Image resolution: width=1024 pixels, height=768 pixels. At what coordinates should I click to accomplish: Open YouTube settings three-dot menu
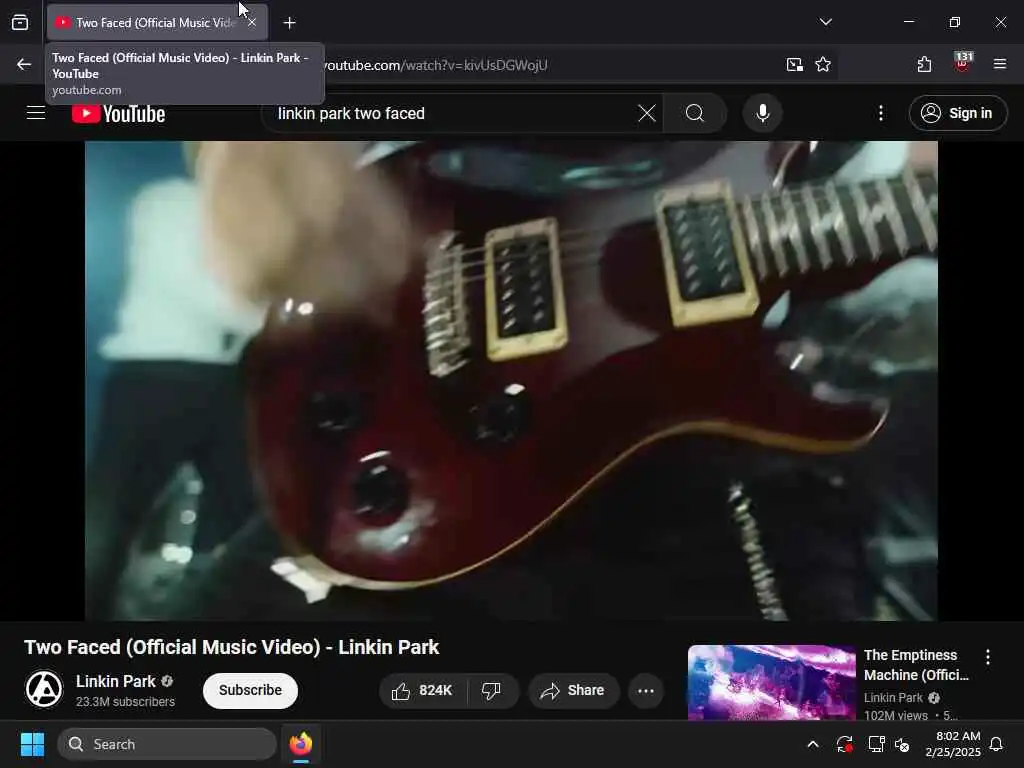(880, 113)
